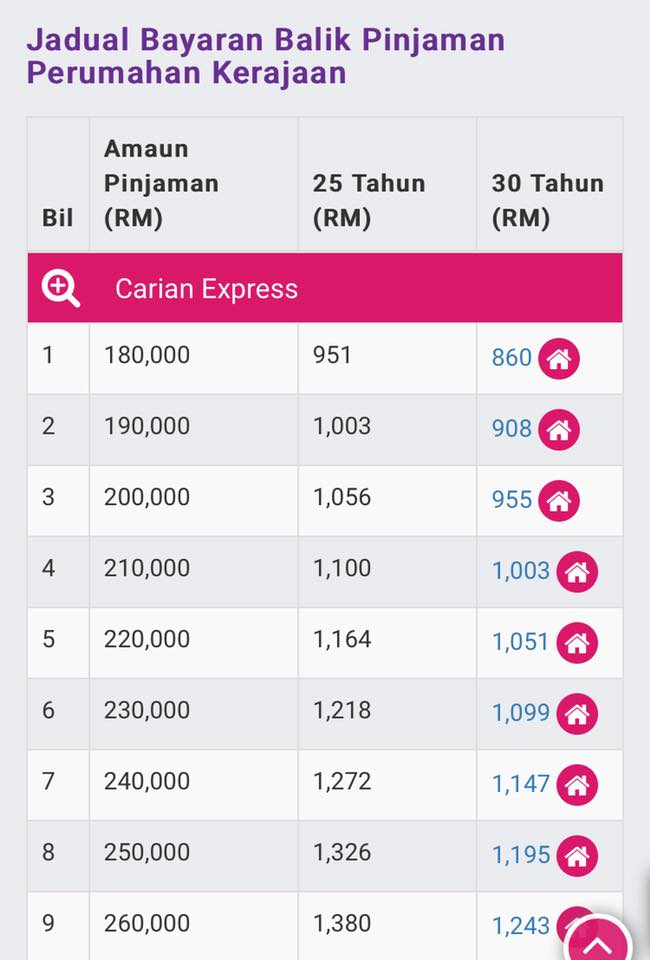Open the 1,195 repayment link
Image resolution: width=650 pixels, height=960 pixels.
pyautogui.click(x=521, y=855)
